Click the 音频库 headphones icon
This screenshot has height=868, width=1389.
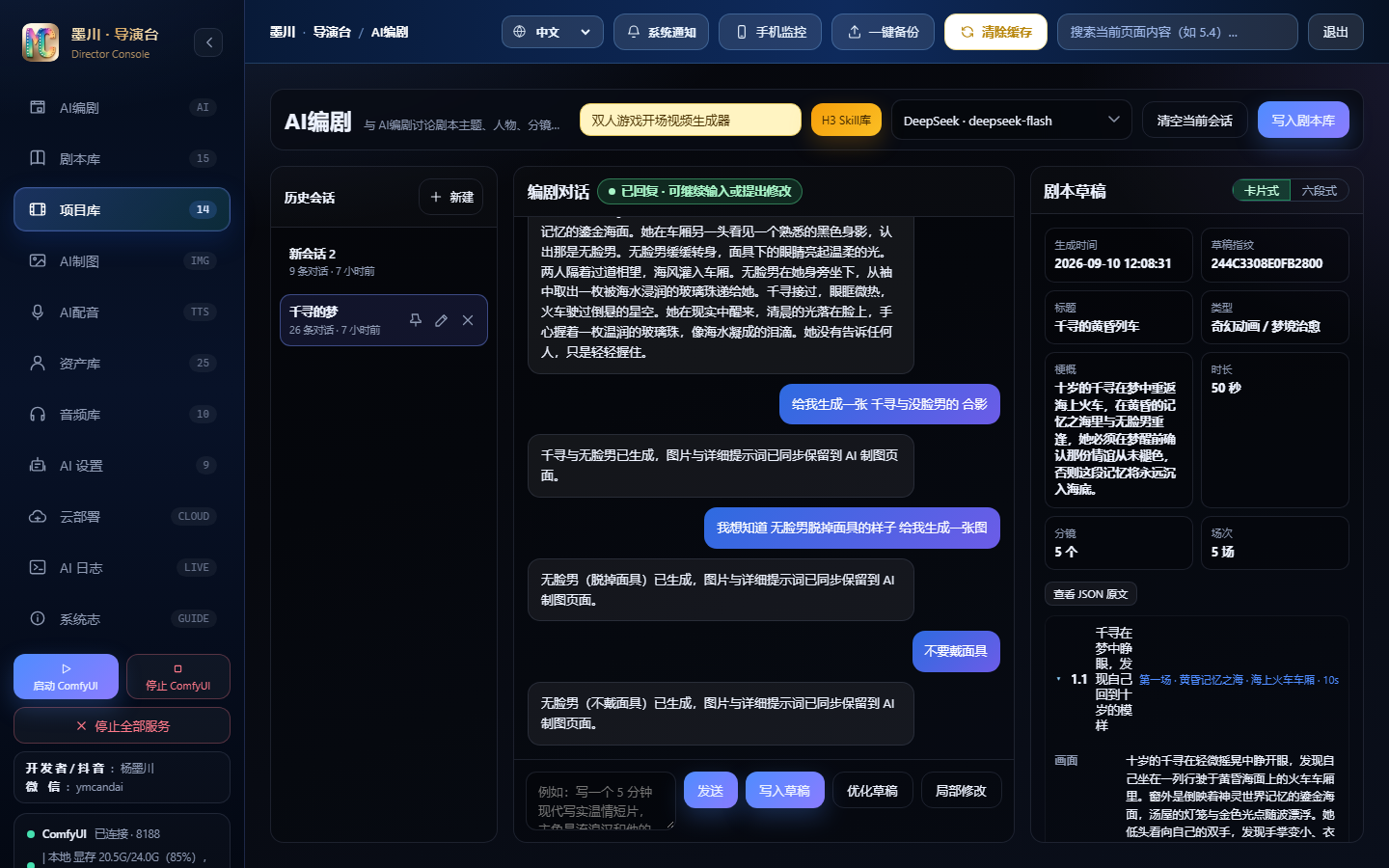coord(38,414)
